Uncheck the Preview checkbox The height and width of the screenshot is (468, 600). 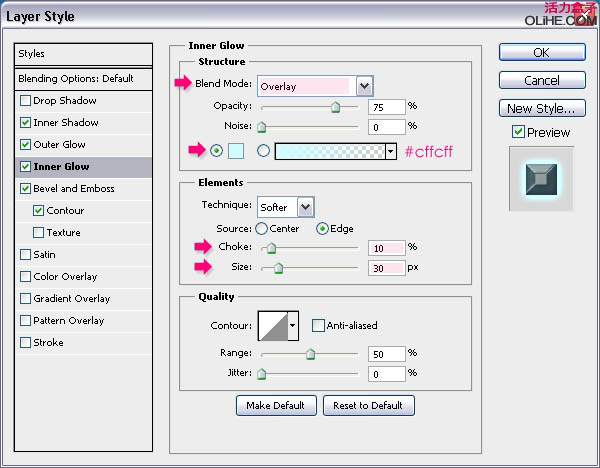518,132
